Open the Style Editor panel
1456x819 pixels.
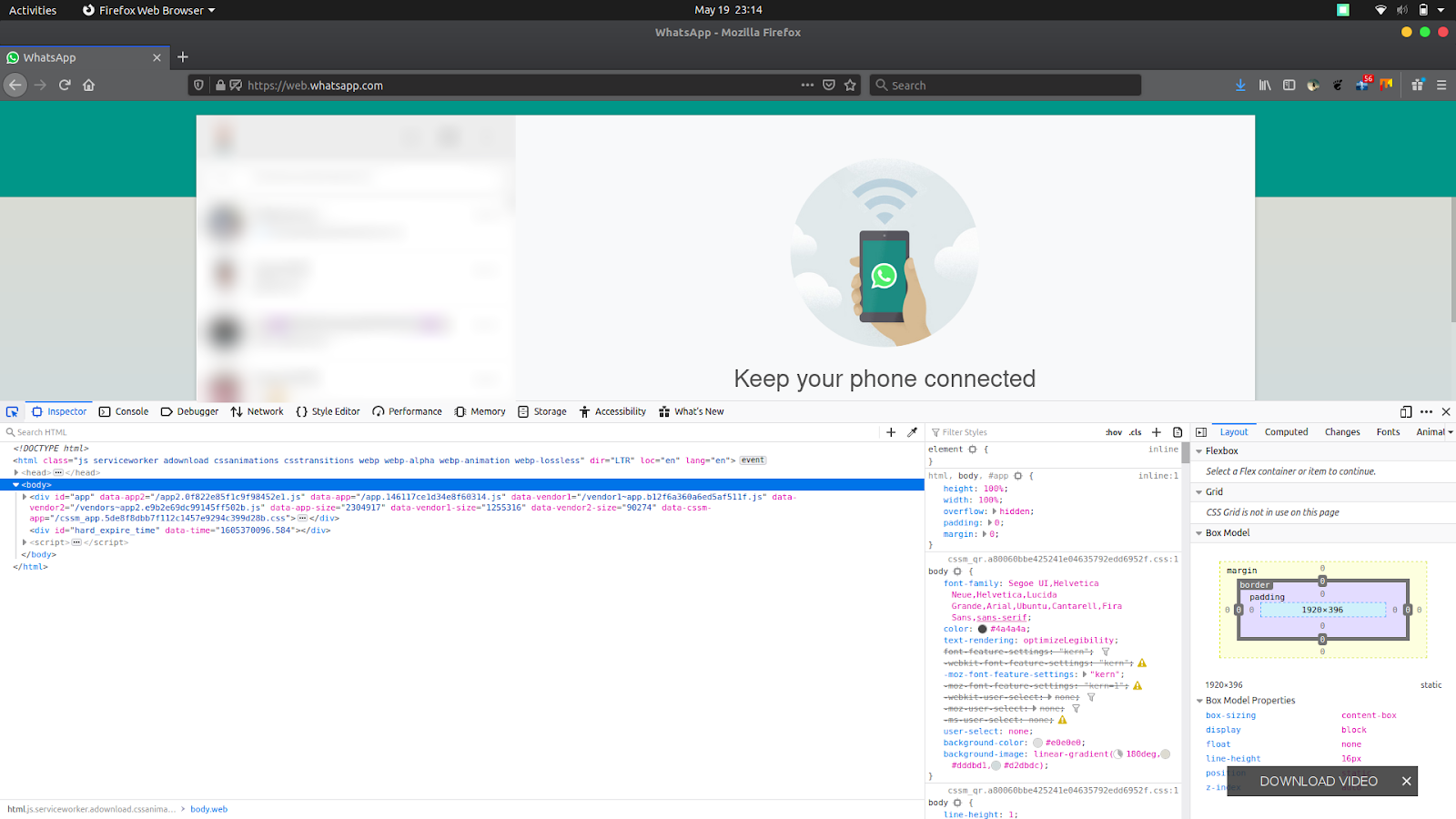pyautogui.click(x=328, y=412)
